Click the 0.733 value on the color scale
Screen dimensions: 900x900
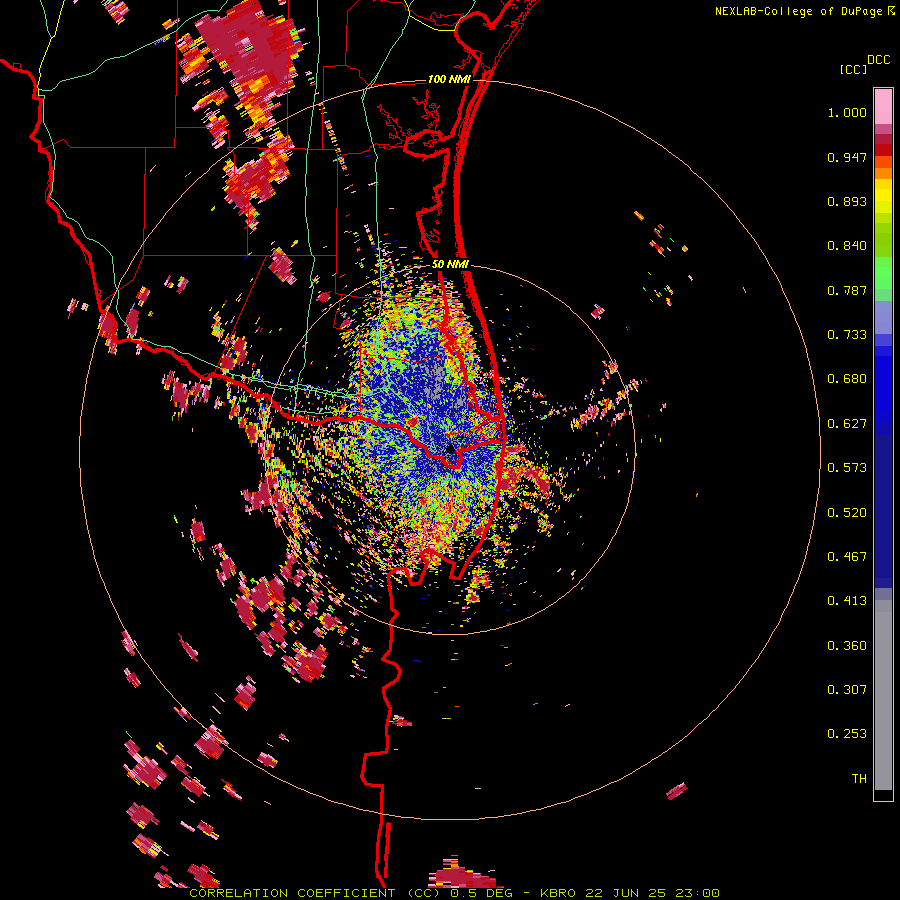[847, 335]
